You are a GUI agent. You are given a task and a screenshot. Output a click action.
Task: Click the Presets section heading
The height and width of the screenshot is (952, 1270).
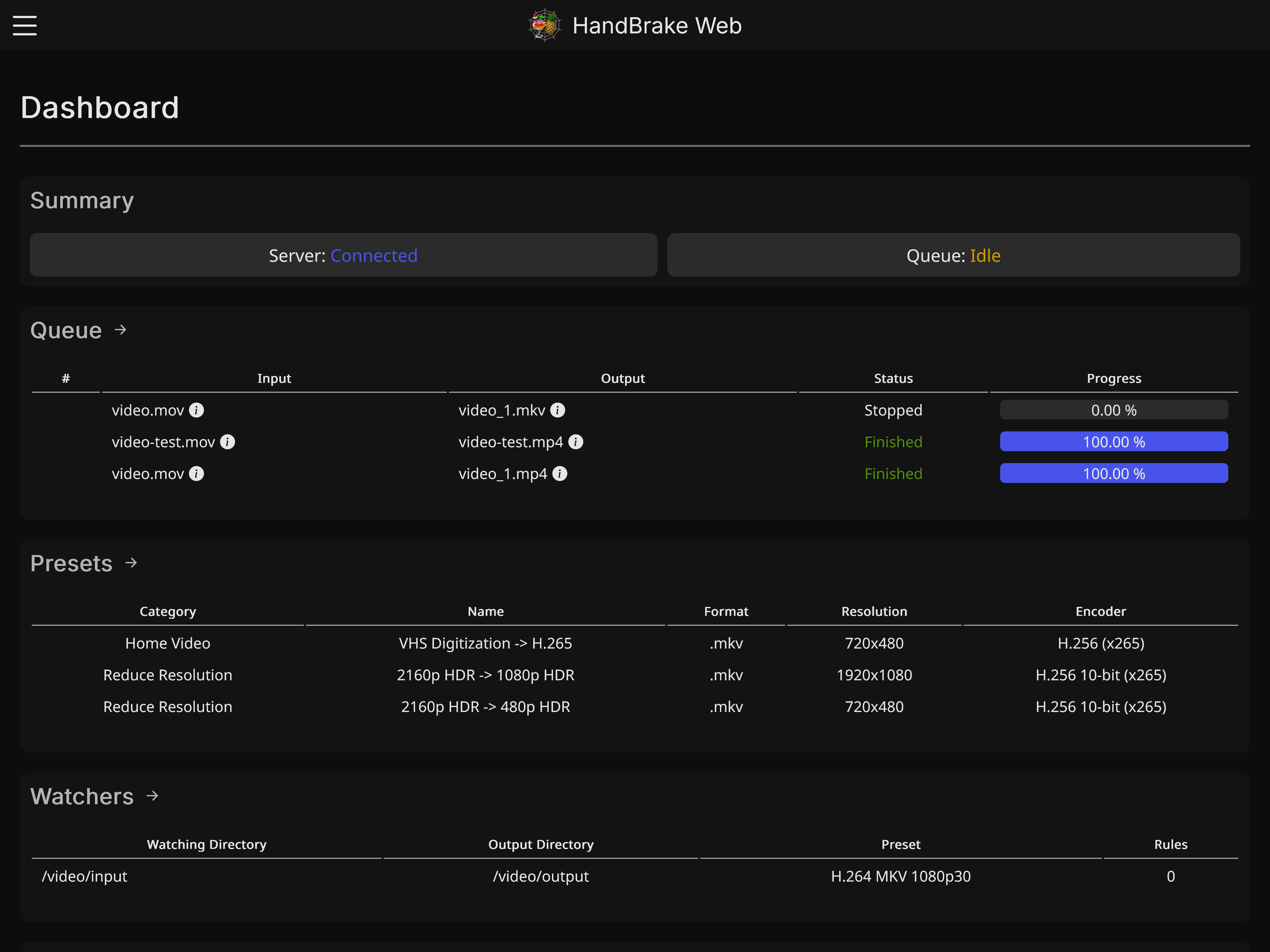click(71, 563)
